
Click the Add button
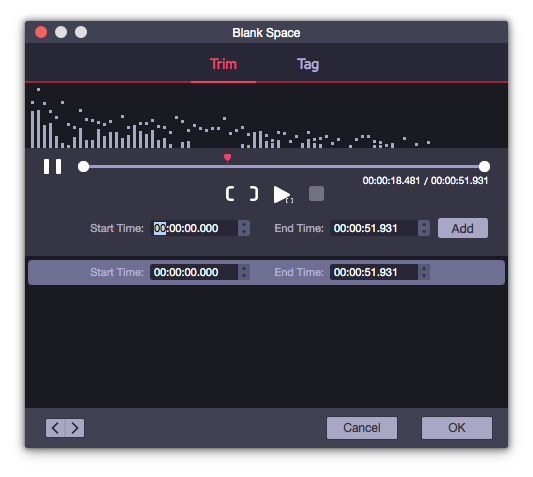[463, 228]
